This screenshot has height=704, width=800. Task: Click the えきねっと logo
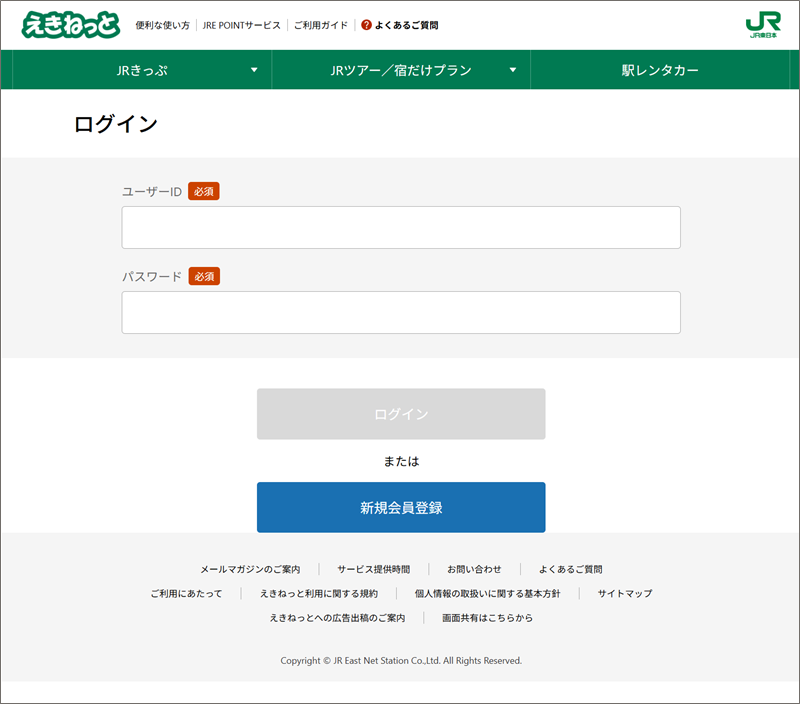click(71, 25)
